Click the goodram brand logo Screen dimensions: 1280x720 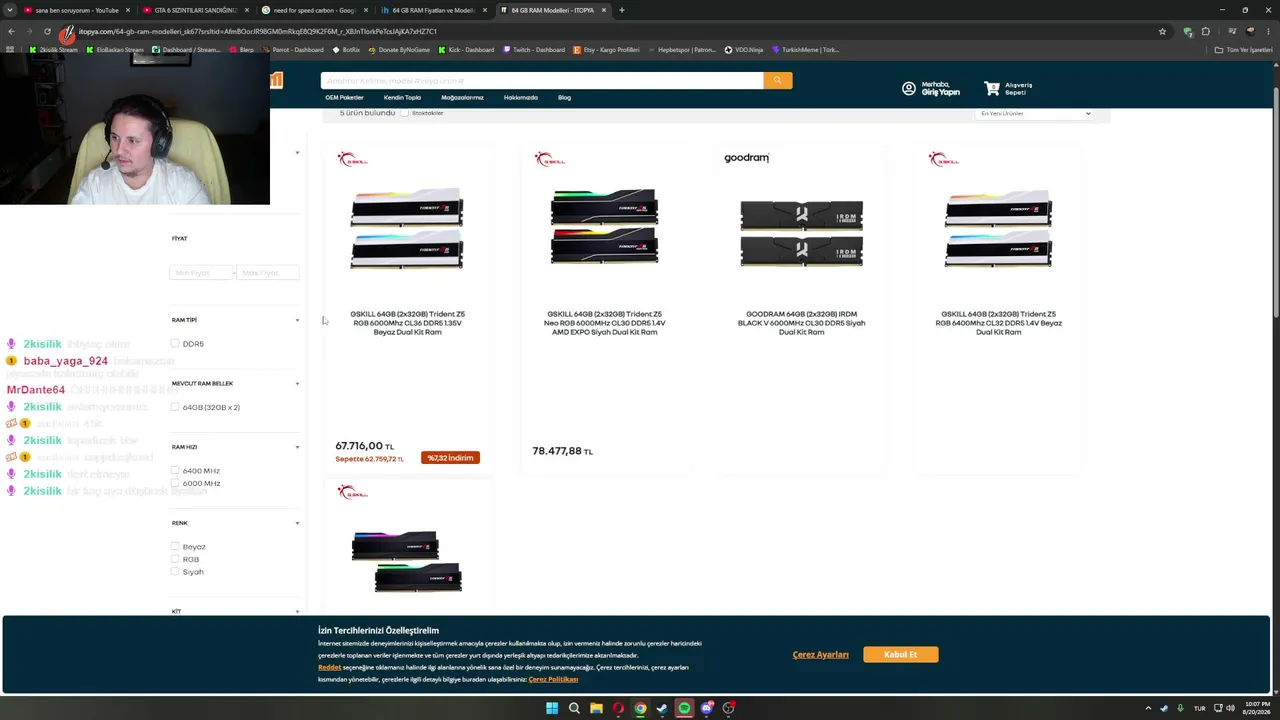[746, 158]
